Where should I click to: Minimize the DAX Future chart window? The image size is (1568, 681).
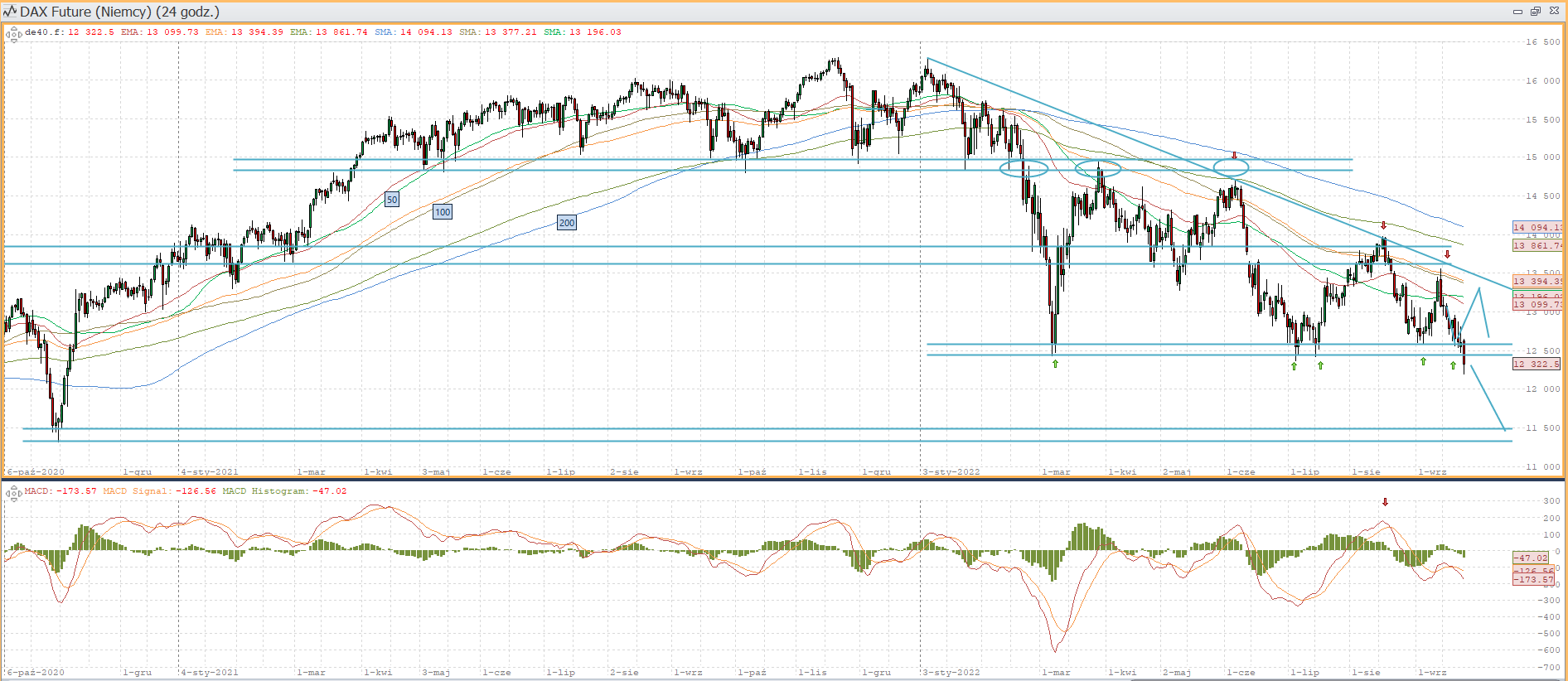tap(1517, 12)
